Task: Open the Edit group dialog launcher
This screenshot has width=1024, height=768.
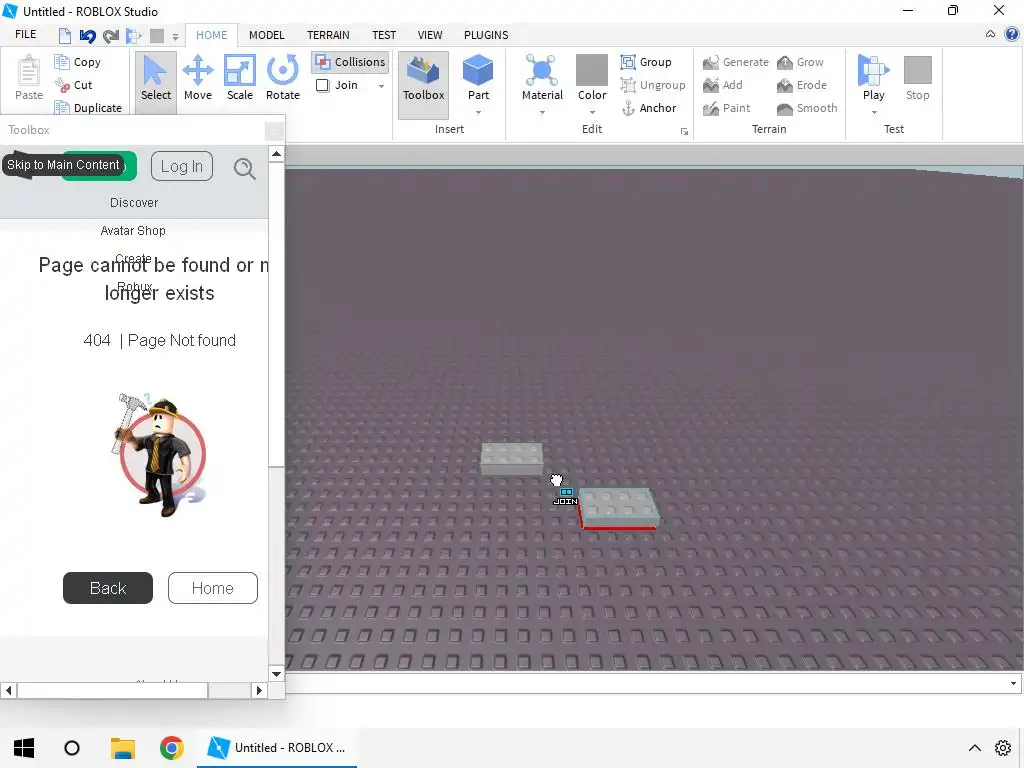Action: tap(684, 131)
